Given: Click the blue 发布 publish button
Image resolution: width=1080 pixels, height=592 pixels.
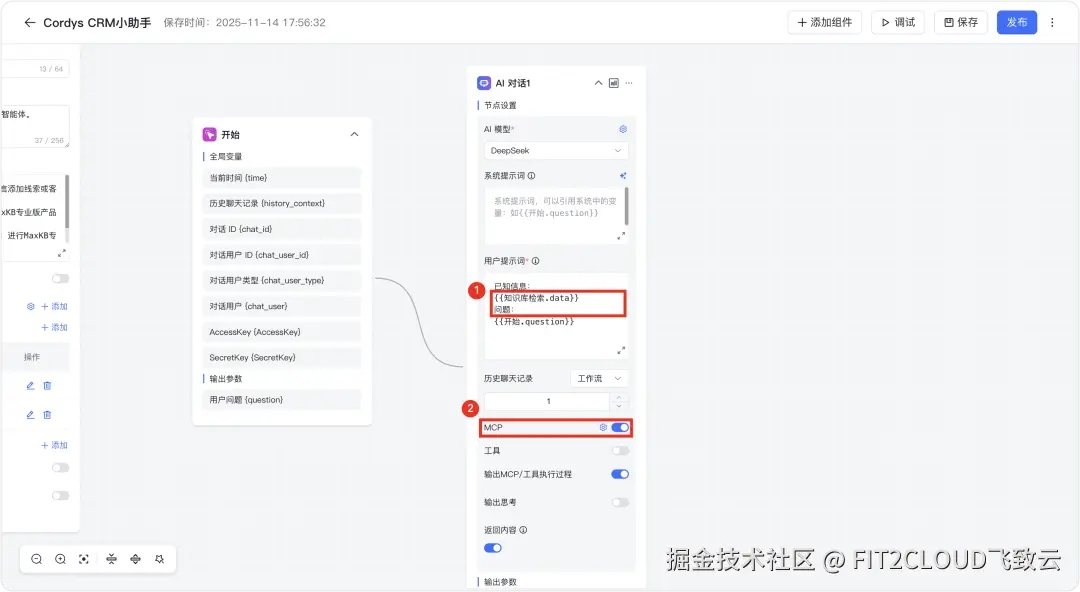Looking at the screenshot, I should [x=1017, y=22].
